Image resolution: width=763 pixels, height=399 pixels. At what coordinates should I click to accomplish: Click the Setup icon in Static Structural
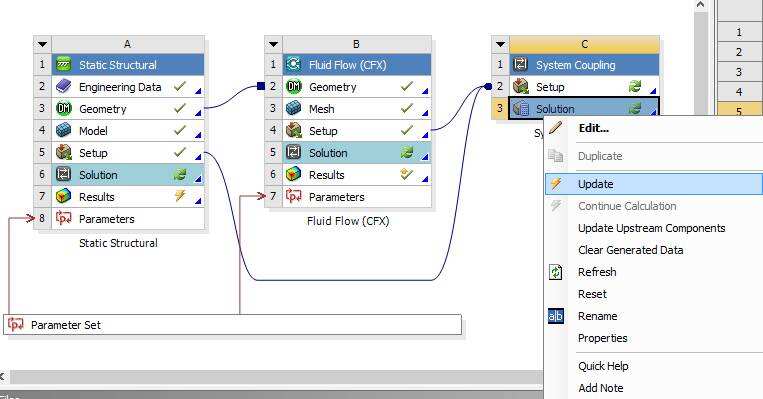[x=64, y=152]
